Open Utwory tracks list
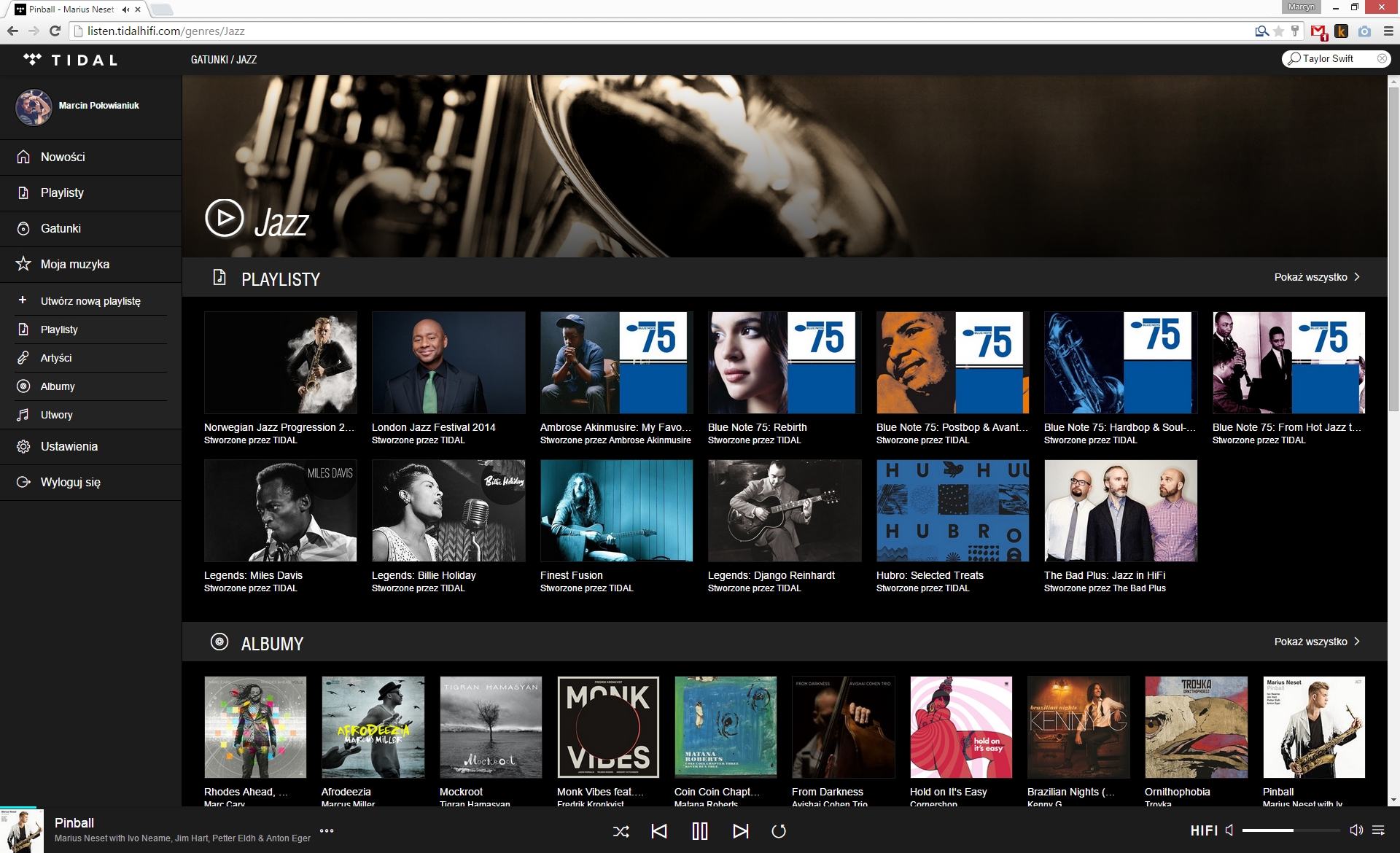Image resolution: width=1400 pixels, height=853 pixels. (x=90, y=415)
